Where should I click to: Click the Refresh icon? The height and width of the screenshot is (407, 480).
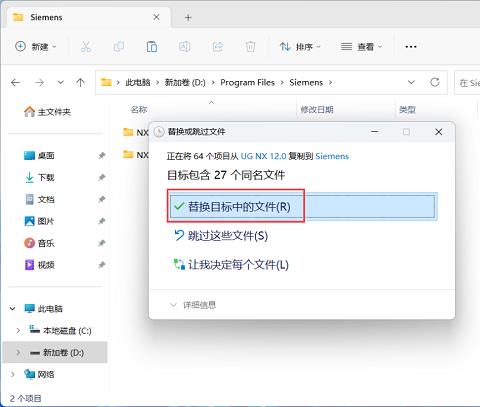click(x=435, y=82)
